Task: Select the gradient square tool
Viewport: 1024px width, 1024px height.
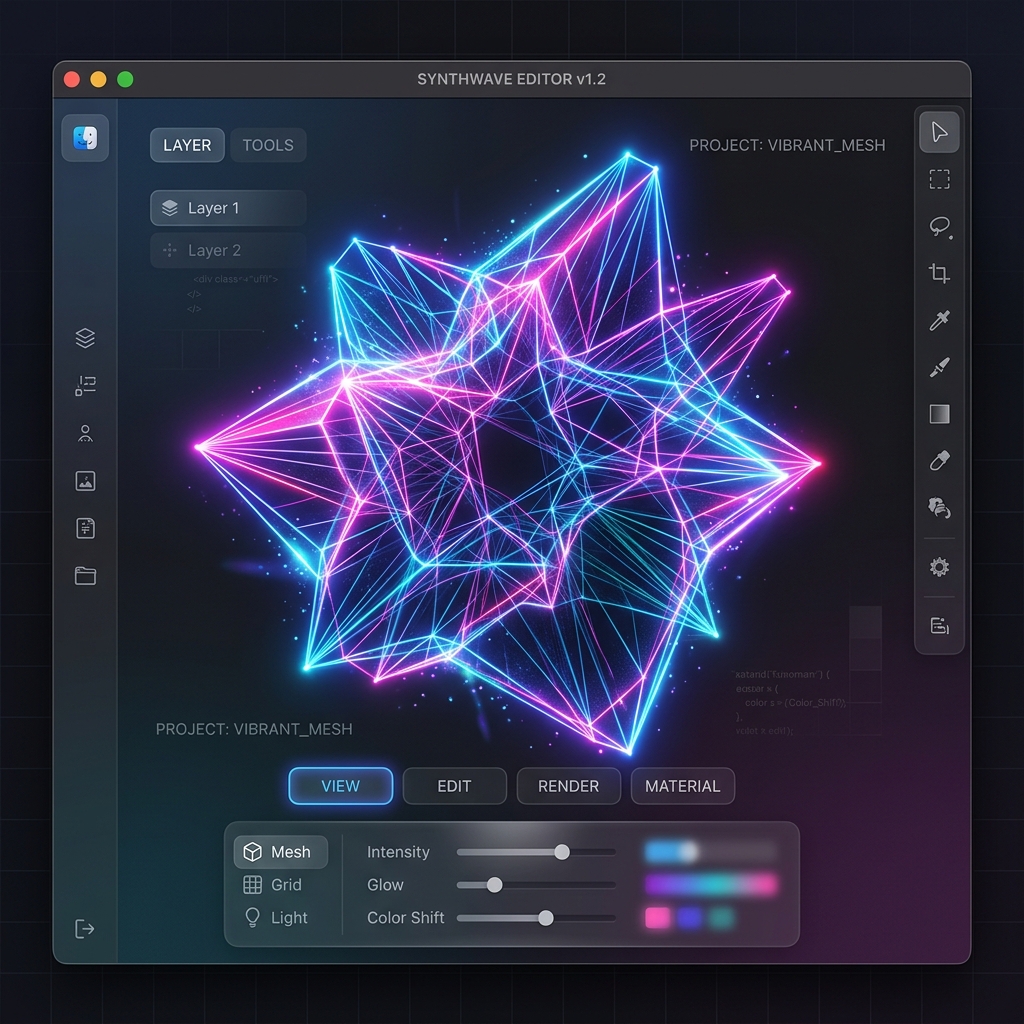Action: click(x=939, y=414)
